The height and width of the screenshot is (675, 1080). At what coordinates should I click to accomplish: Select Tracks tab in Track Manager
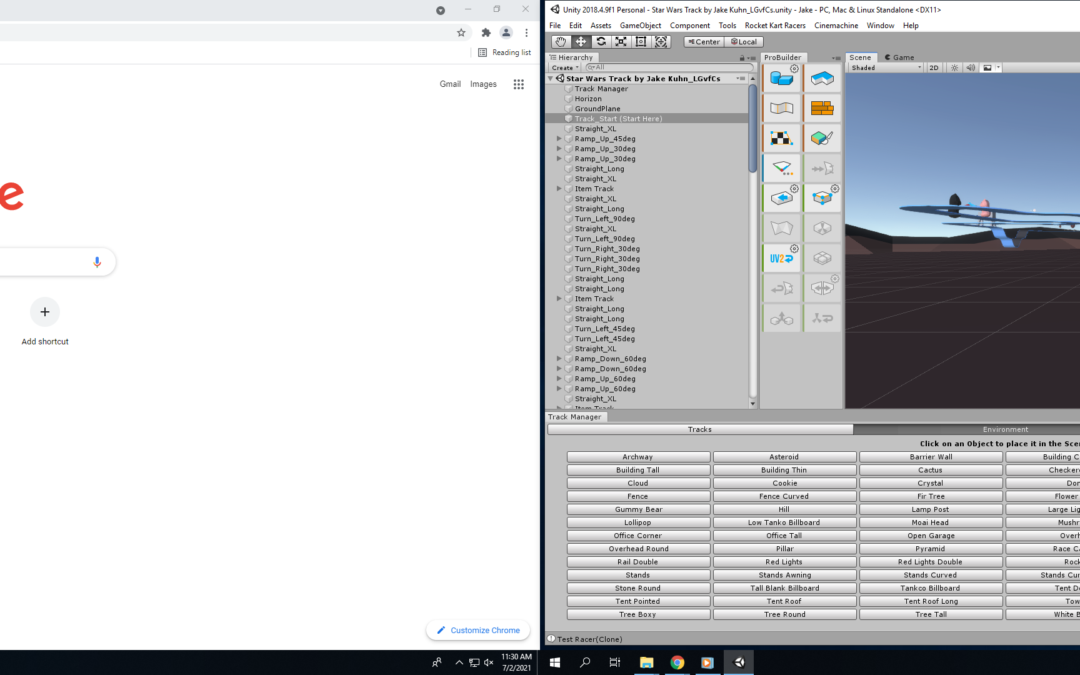(x=700, y=429)
